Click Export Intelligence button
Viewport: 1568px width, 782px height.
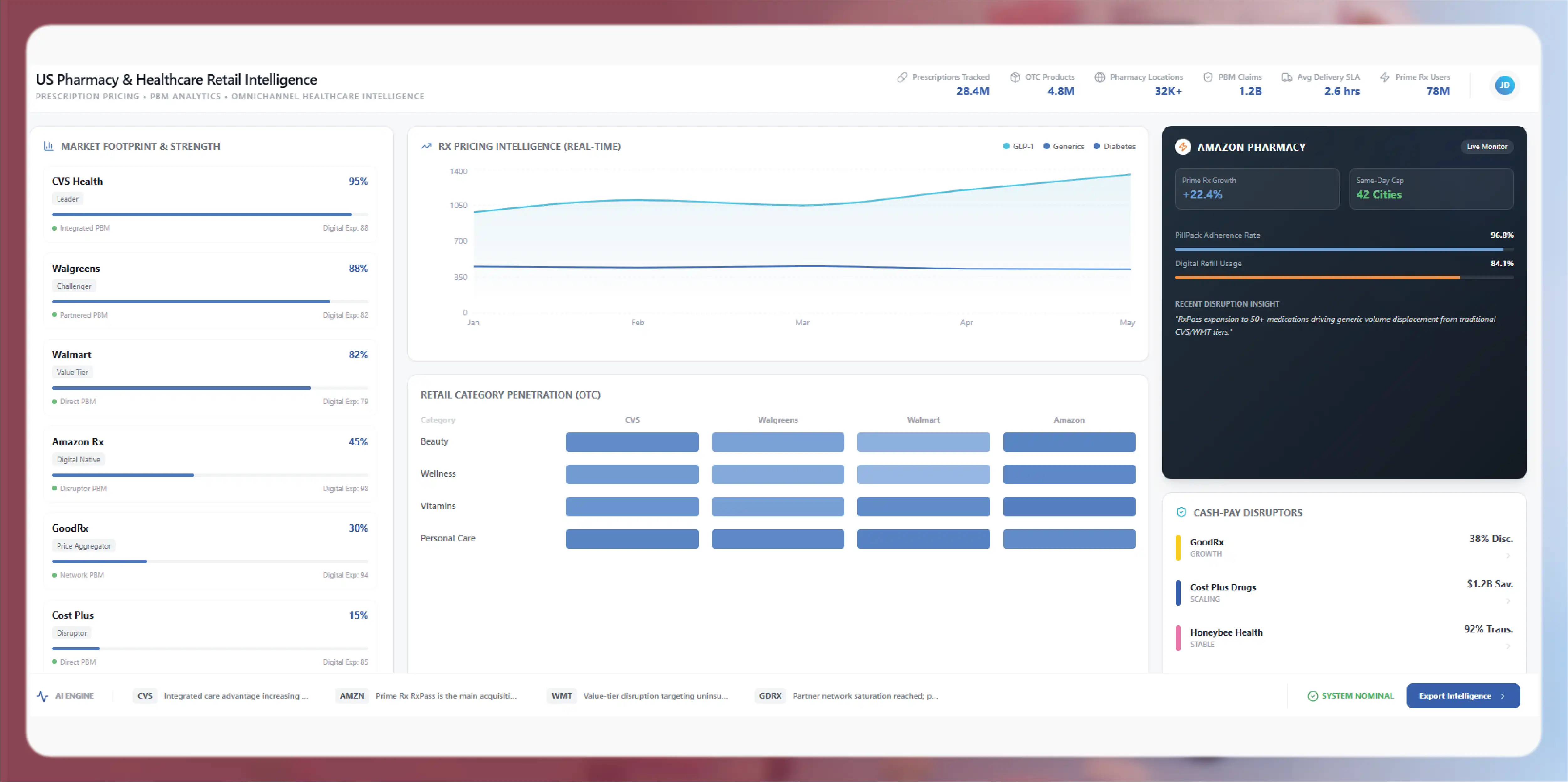[1463, 695]
